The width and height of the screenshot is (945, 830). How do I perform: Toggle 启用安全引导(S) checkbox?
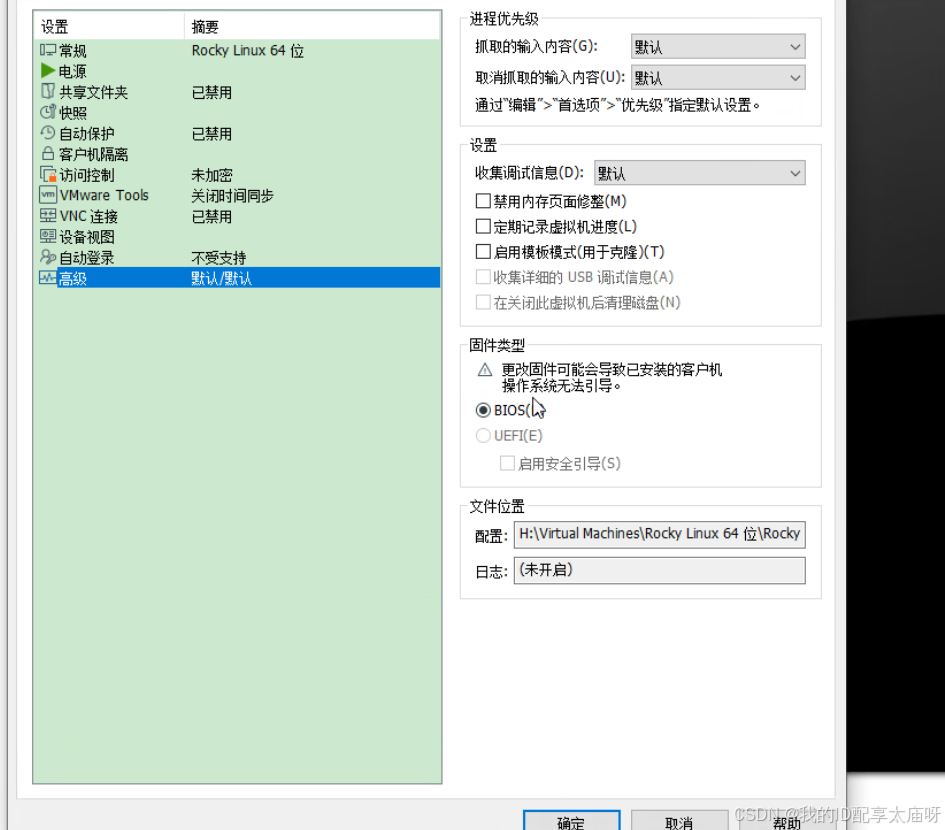tap(507, 463)
